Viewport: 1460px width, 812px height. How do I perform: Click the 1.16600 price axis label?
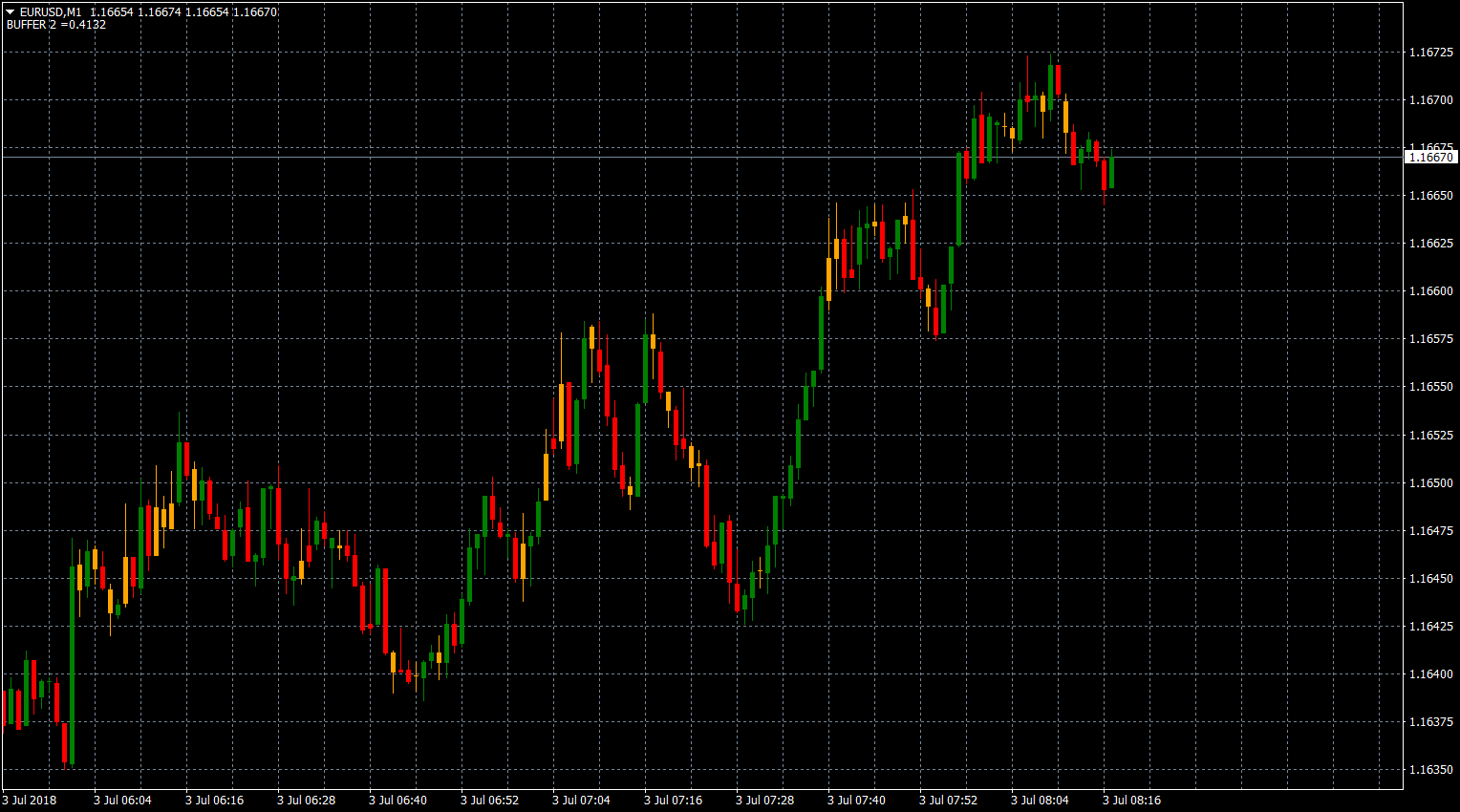(1431, 291)
